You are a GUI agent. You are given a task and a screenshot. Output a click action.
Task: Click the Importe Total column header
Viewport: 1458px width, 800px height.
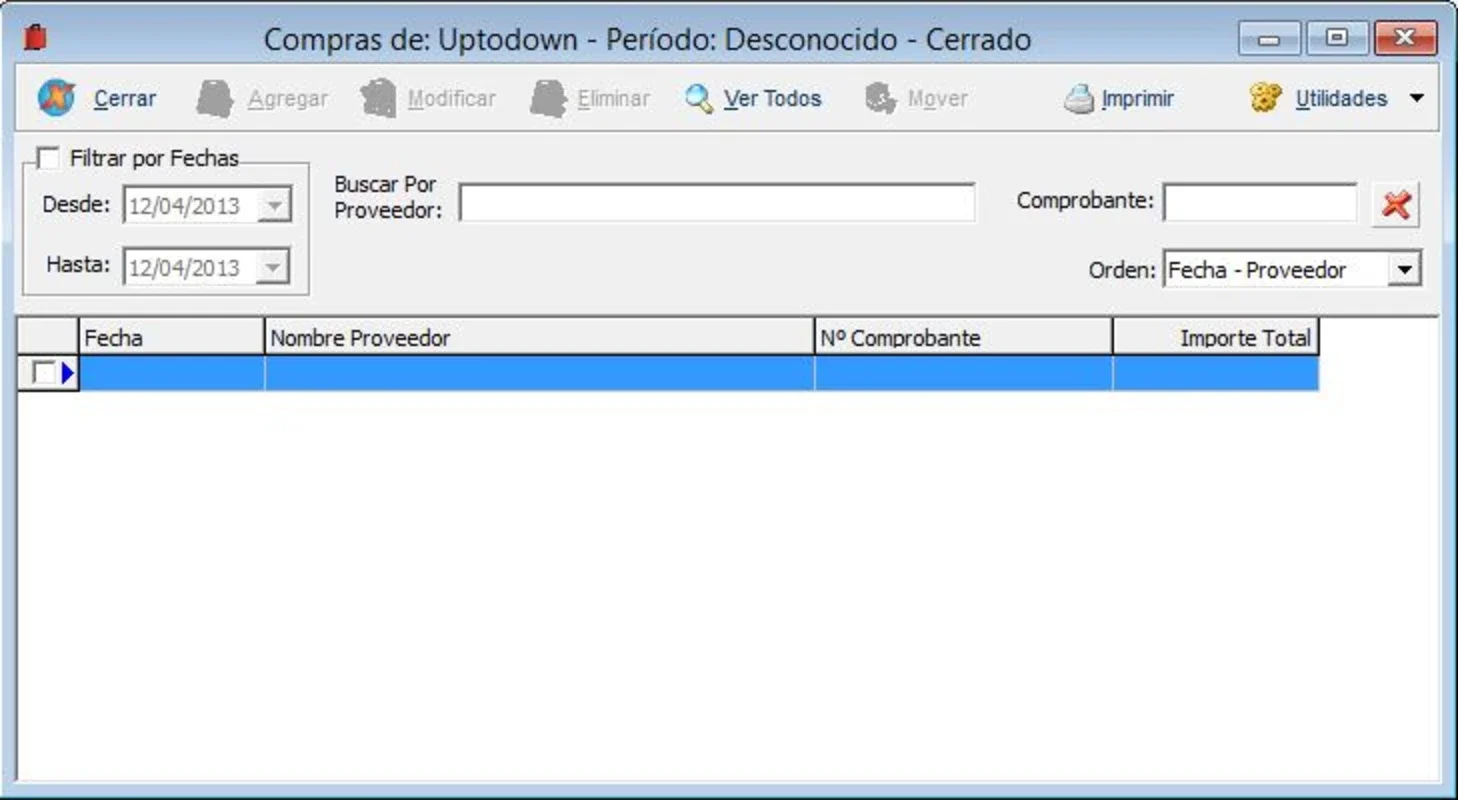(1216, 338)
